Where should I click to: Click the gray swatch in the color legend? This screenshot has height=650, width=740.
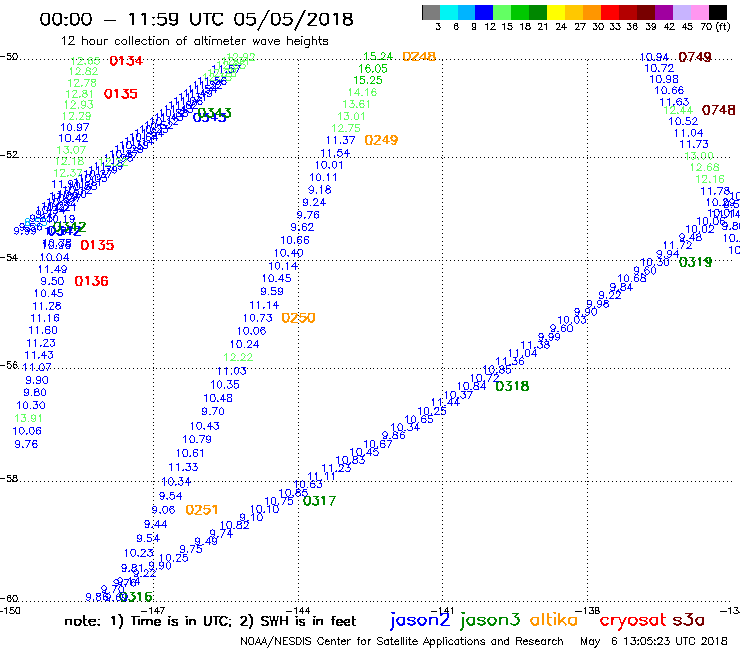431,12
